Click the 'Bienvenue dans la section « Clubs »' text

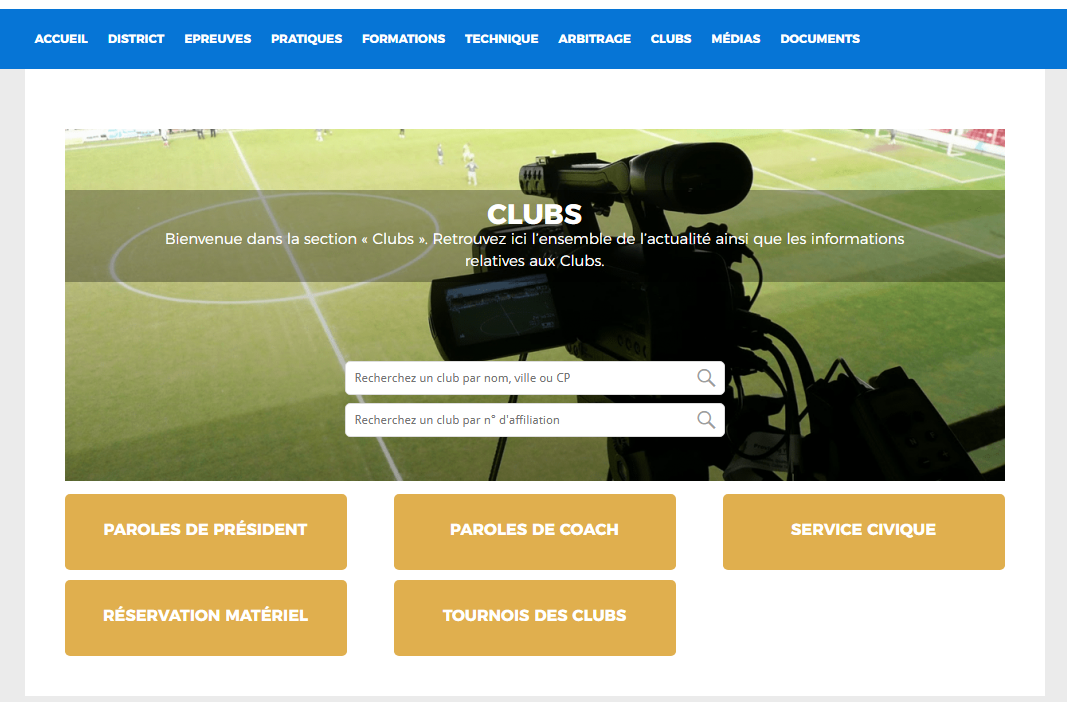tap(297, 239)
